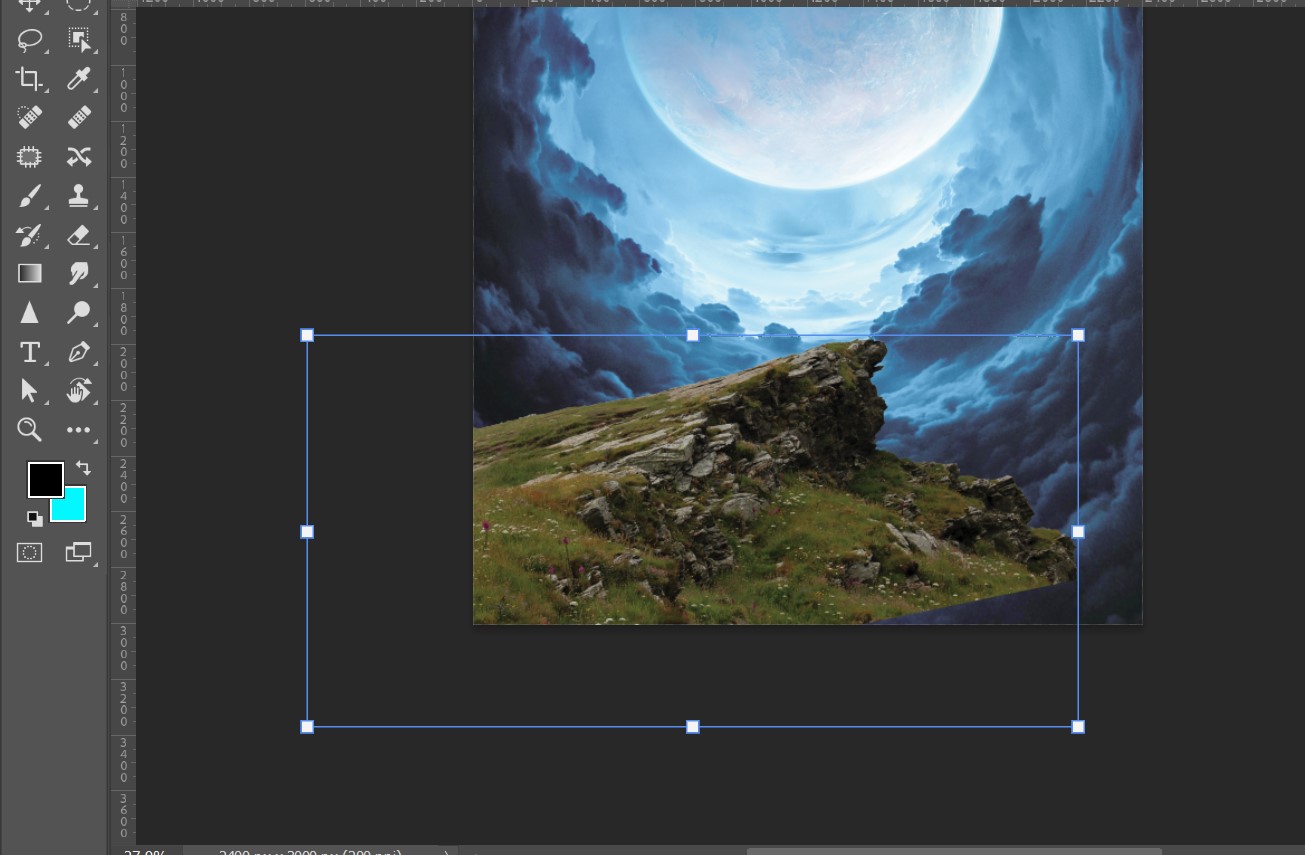Activate the Pen tool

pos(79,352)
